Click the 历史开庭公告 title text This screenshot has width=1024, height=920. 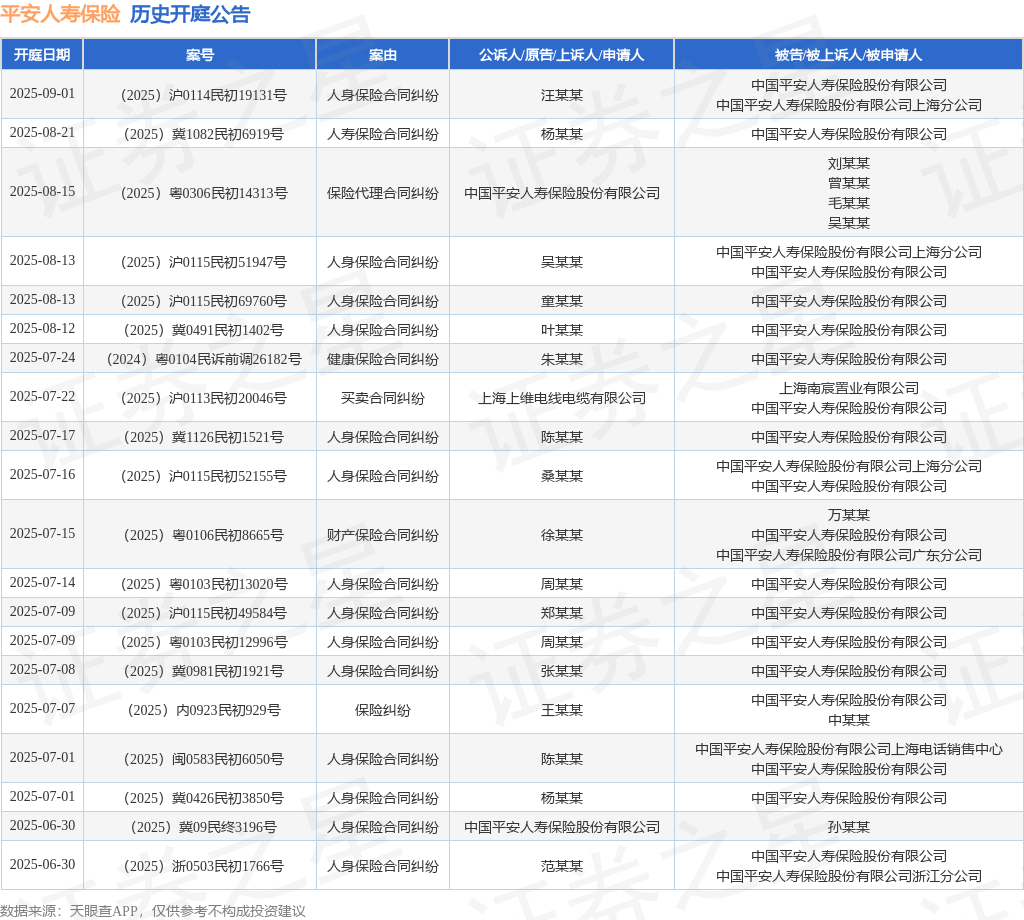pos(190,14)
